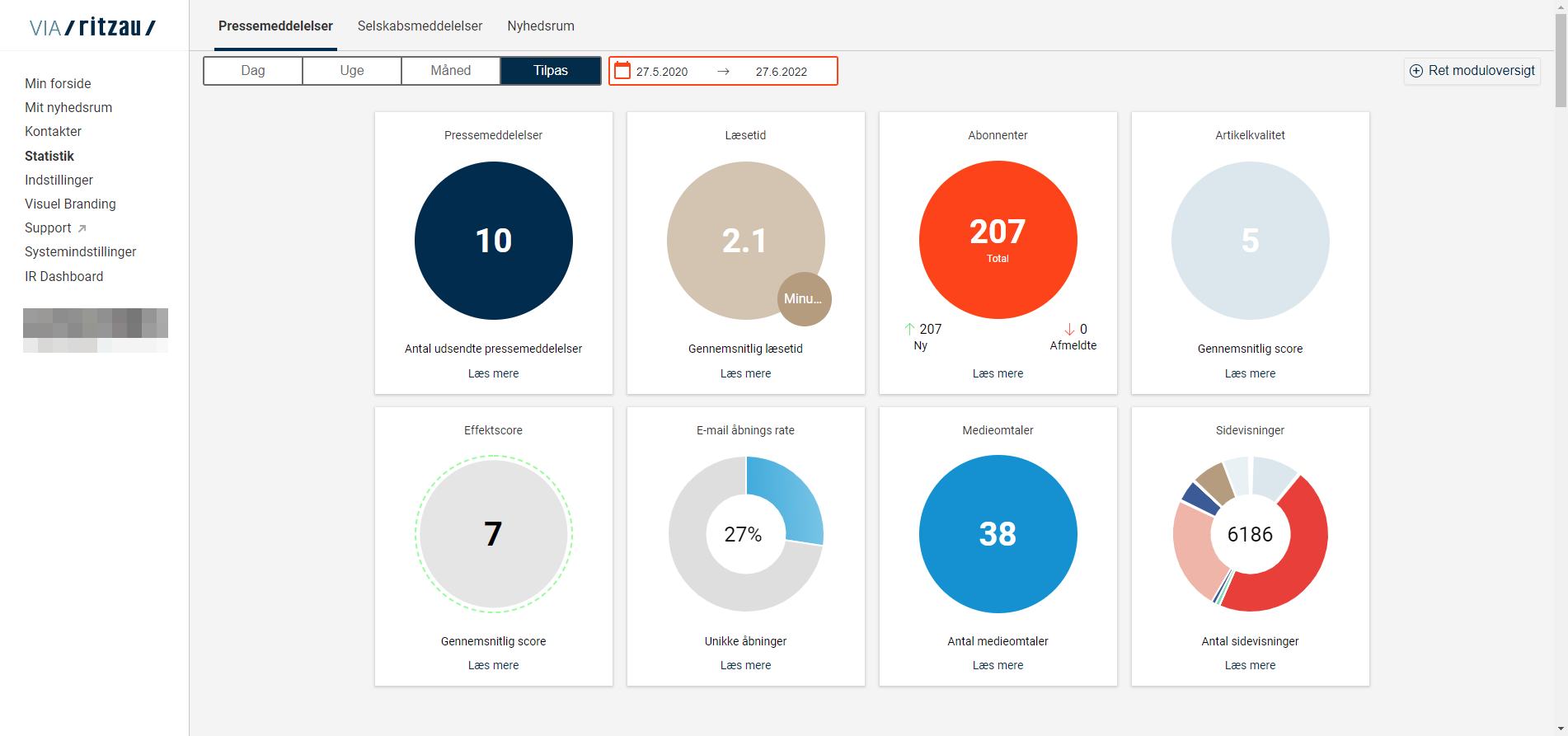Screen dimensions: 1568x736
Task: Click the calendar icon in date picker
Action: (622, 71)
